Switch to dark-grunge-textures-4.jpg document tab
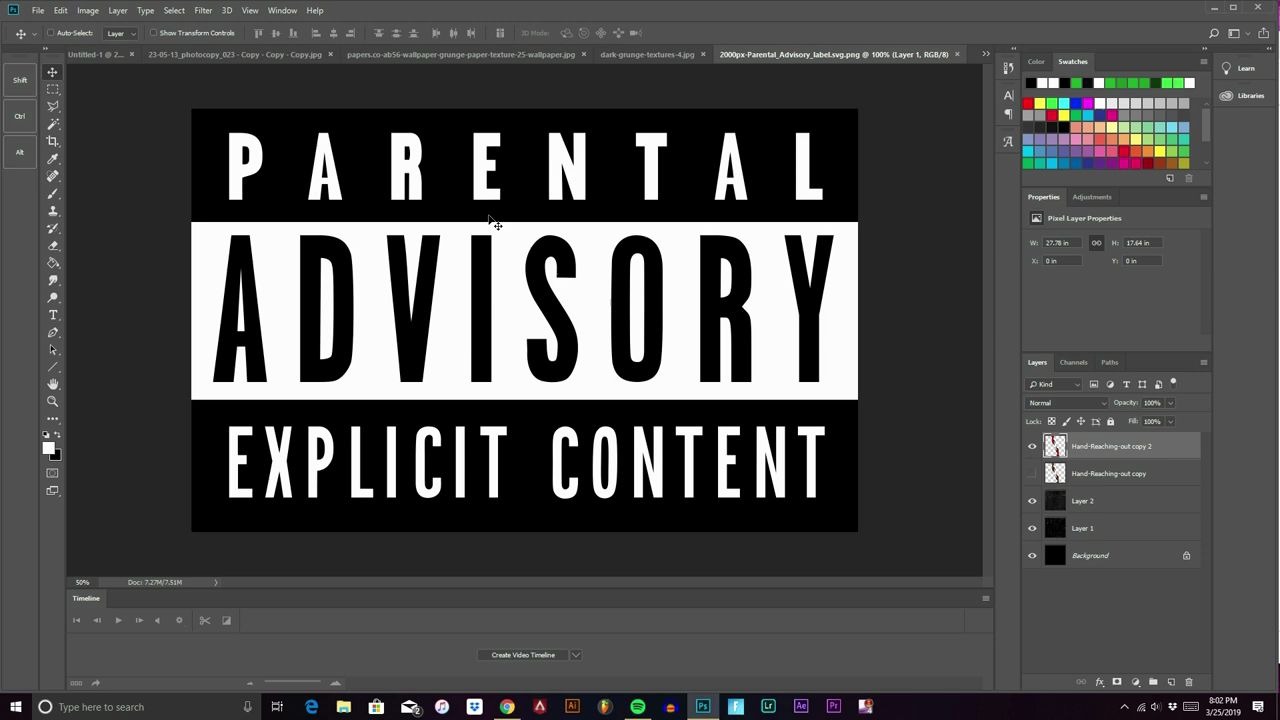The height and width of the screenshot is (720, 1280). point(647,54)
